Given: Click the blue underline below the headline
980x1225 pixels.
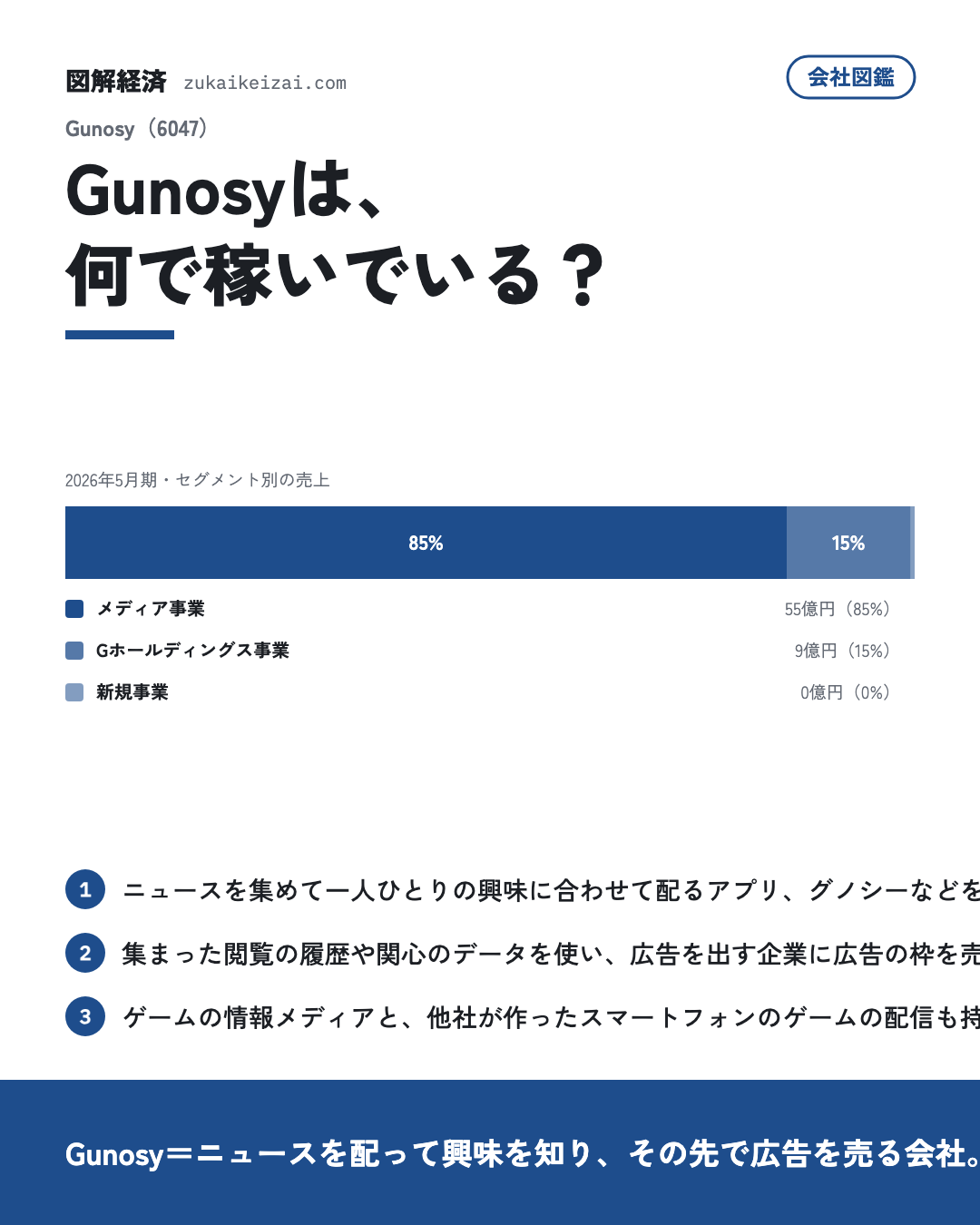Looking at the screenshot, I should [x=120, y=335].
